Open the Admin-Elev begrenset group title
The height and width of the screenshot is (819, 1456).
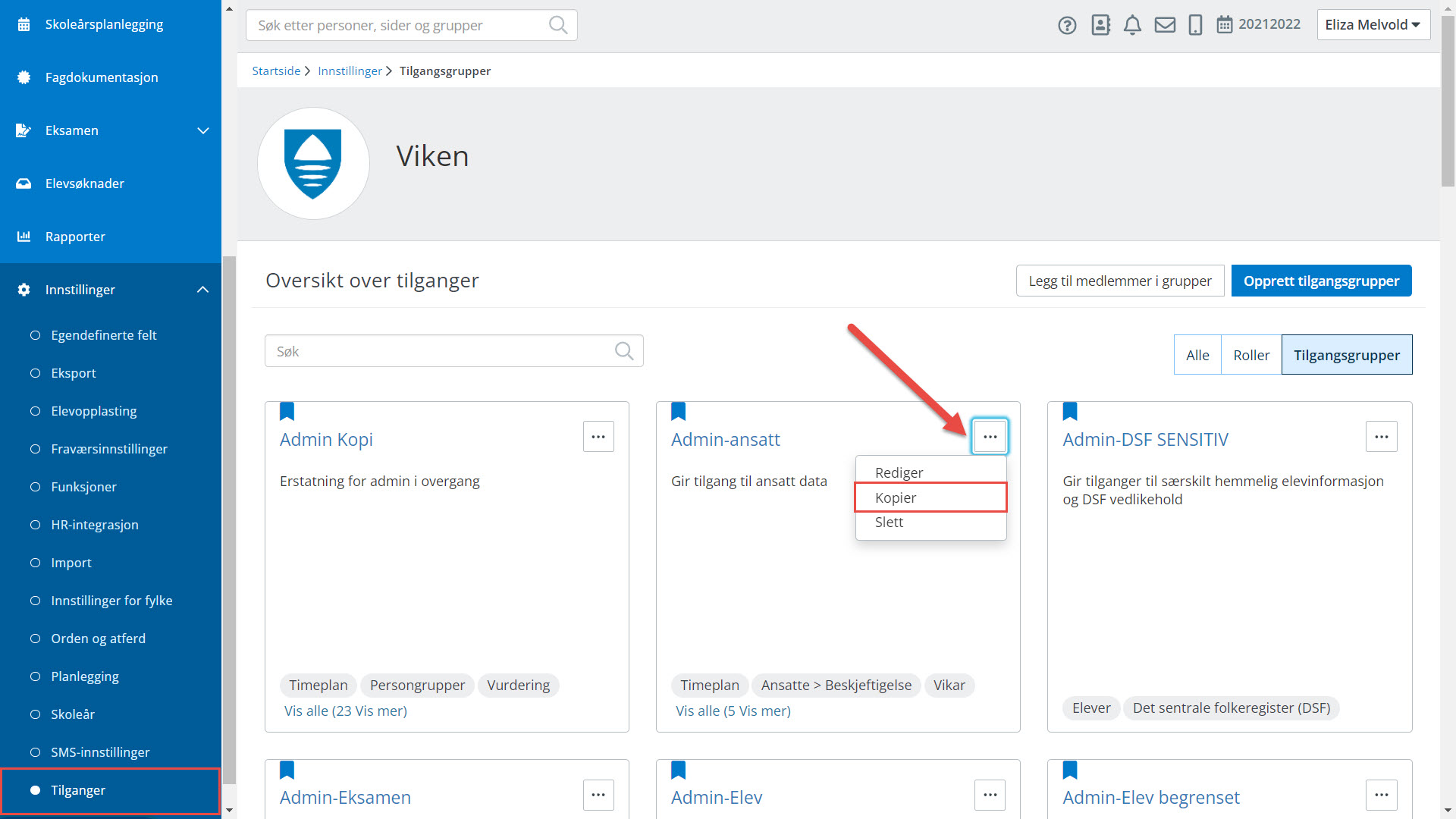(x=1150, y=797)
